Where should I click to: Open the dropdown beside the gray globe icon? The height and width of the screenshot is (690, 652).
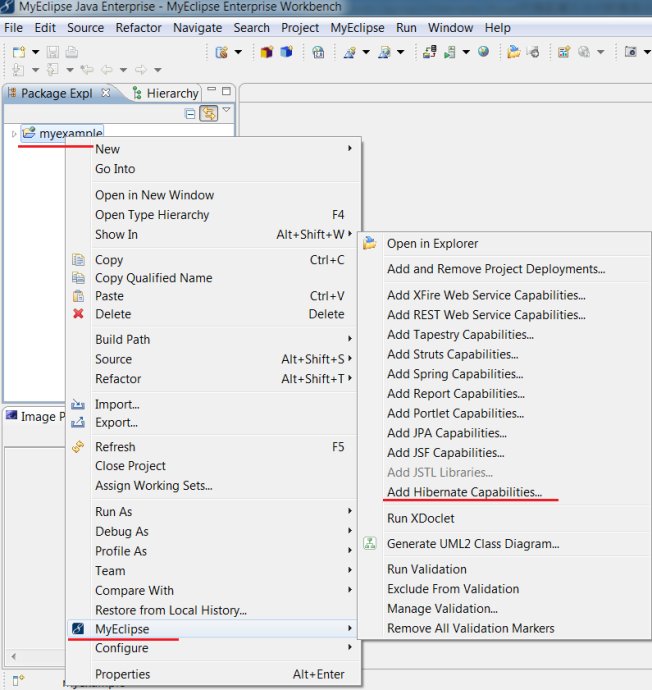pyautogui.click(x=601, y=52)
